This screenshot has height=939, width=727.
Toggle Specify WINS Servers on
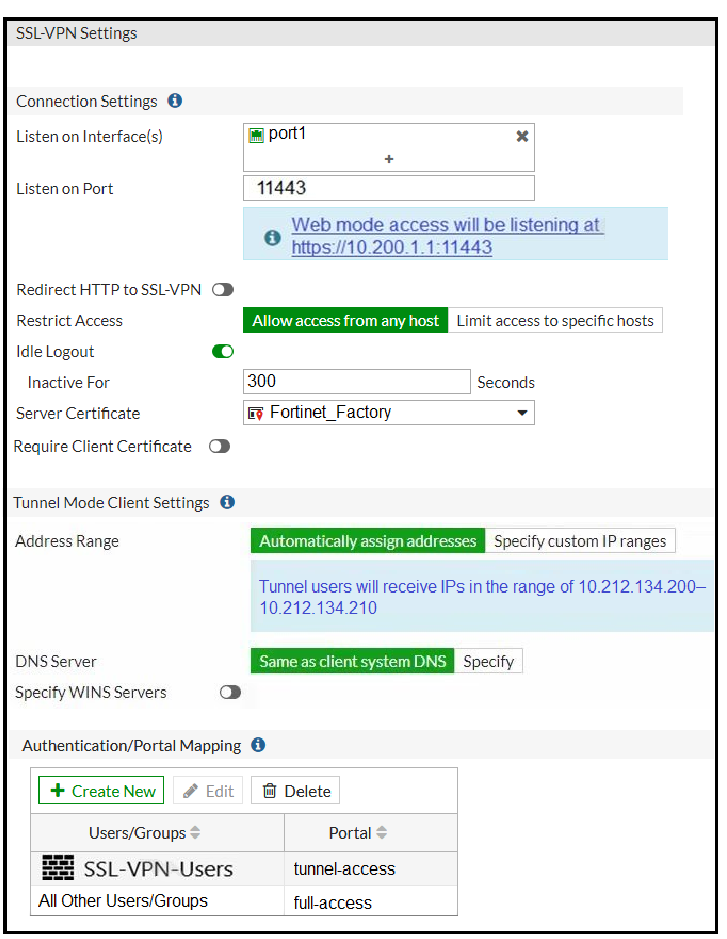[230, 692]
